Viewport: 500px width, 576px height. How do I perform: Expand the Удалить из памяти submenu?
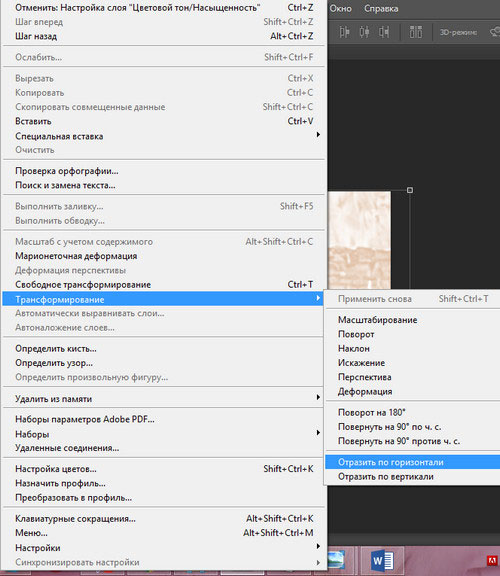coord(163,399)
